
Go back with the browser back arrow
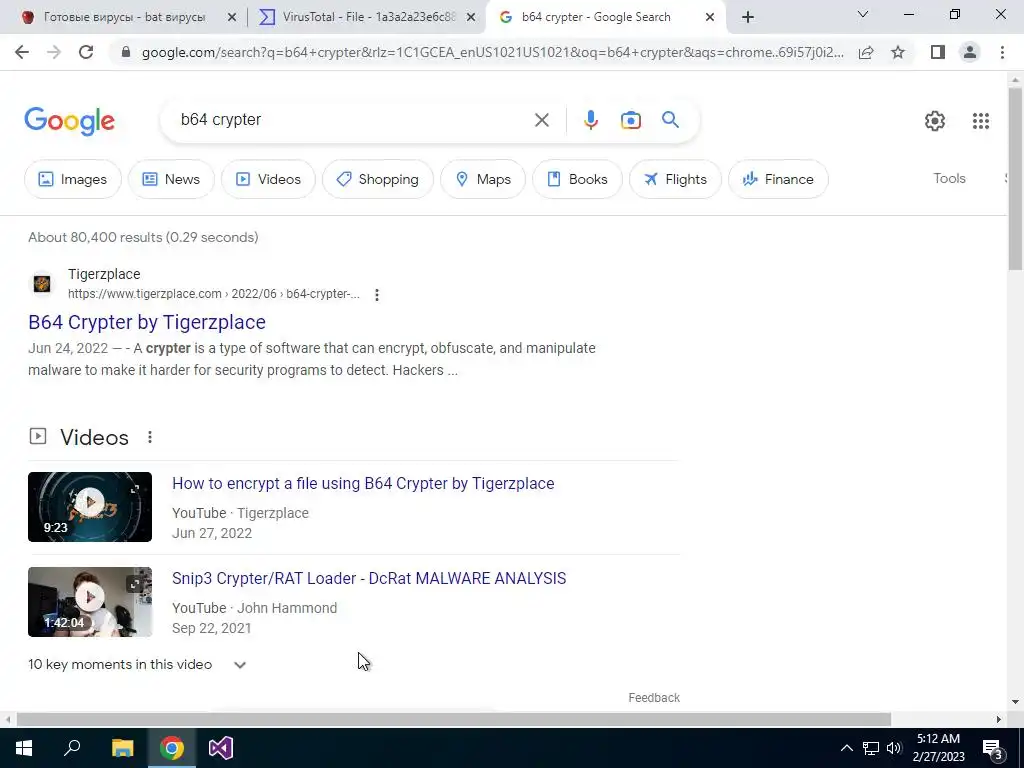pos(22,52)
